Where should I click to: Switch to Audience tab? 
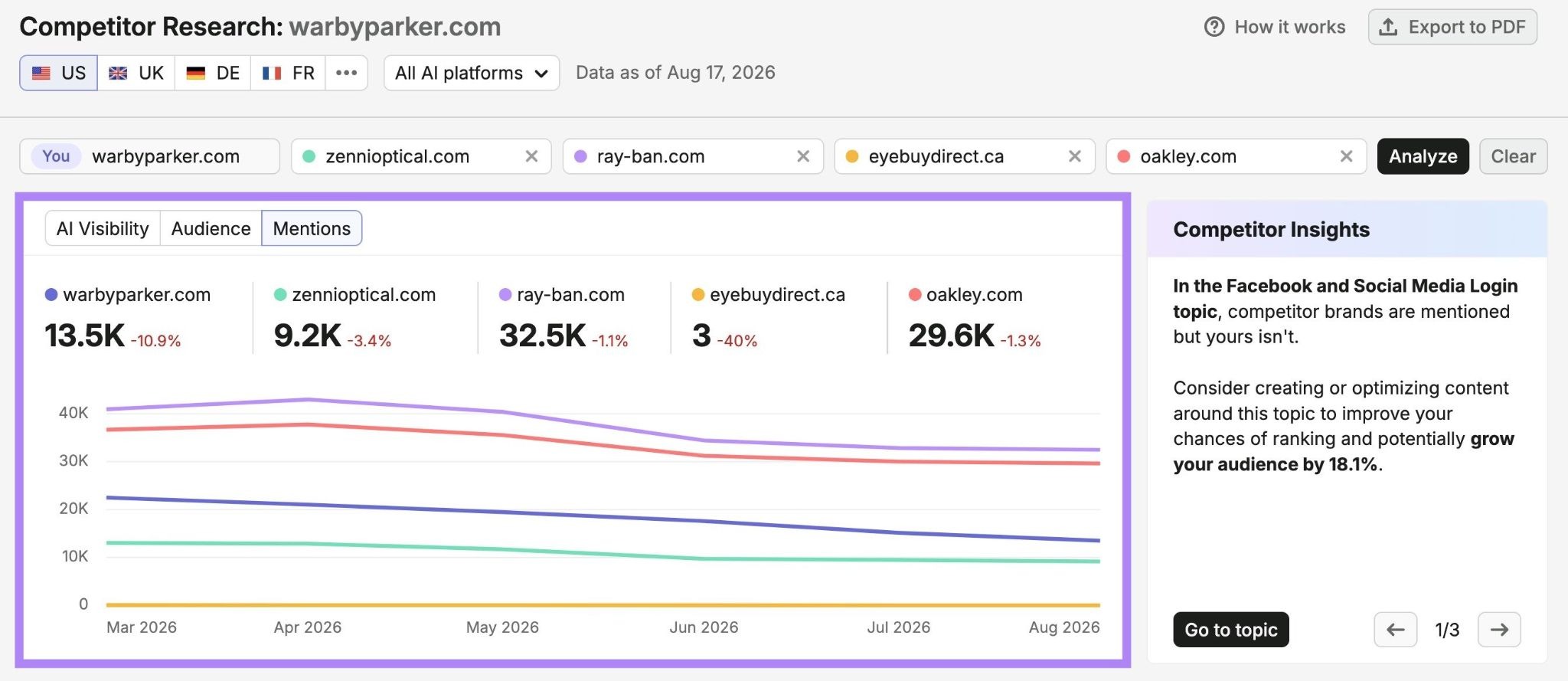pyautogui.click(x=211, y=228)
